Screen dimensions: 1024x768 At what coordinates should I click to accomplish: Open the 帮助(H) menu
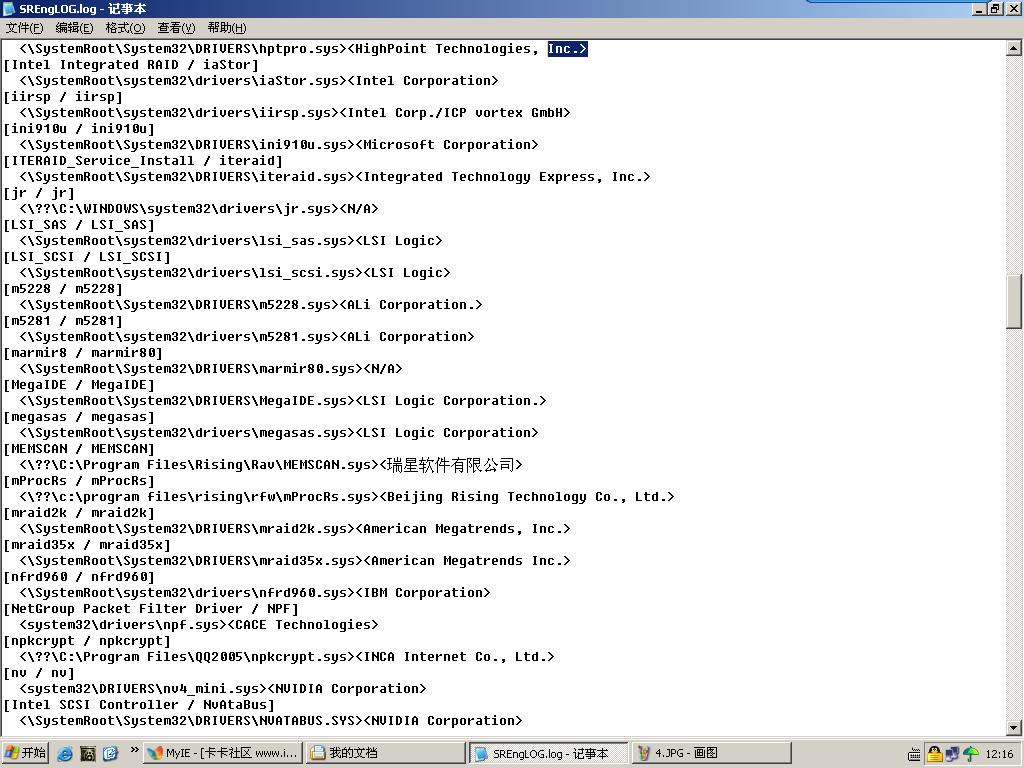[227, 27]
